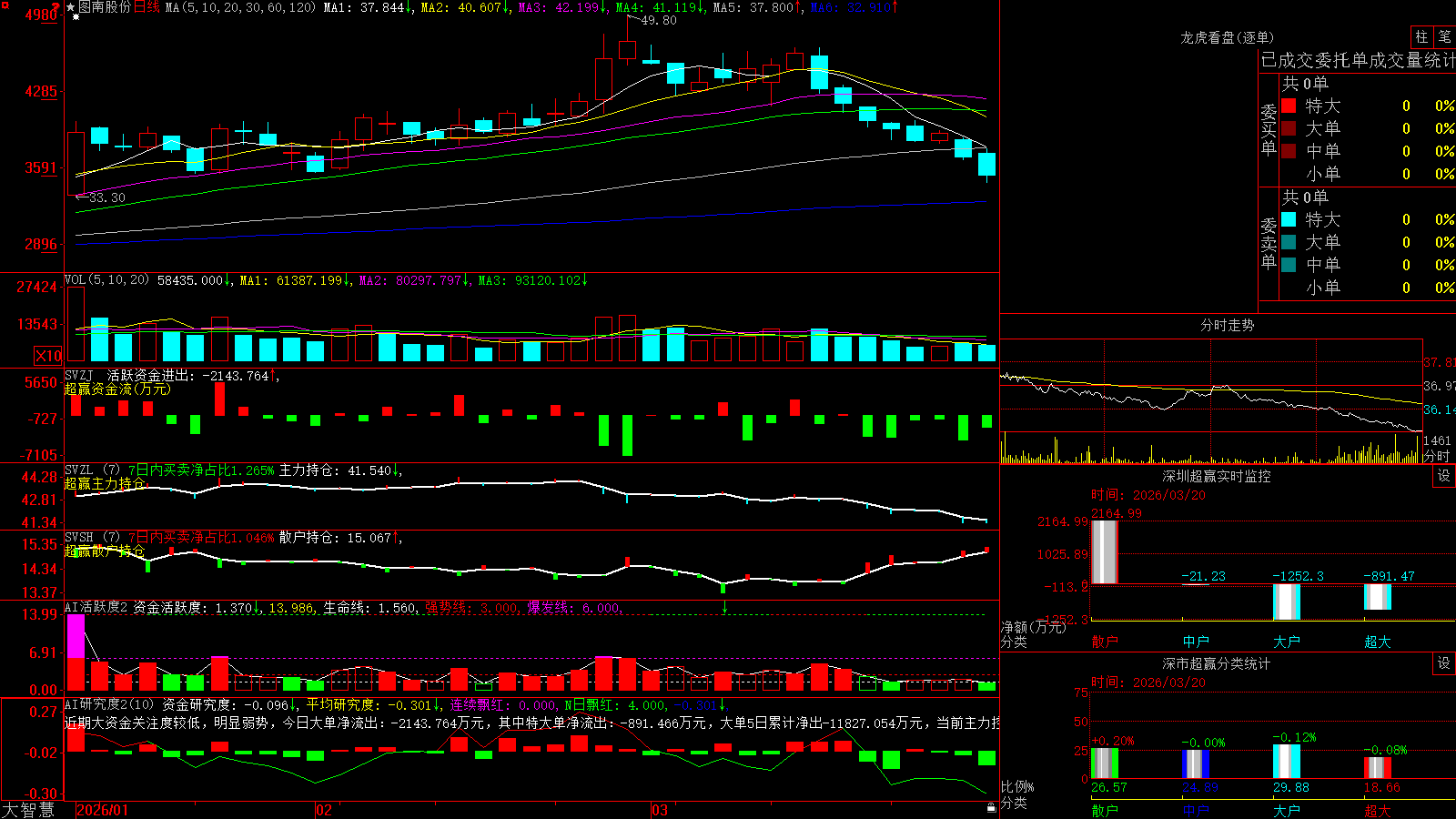The width and height of the screenshot is (1456, 819).
Task: Click the 超大 -891.47 bar in 实时监控
Action: 1377,597
